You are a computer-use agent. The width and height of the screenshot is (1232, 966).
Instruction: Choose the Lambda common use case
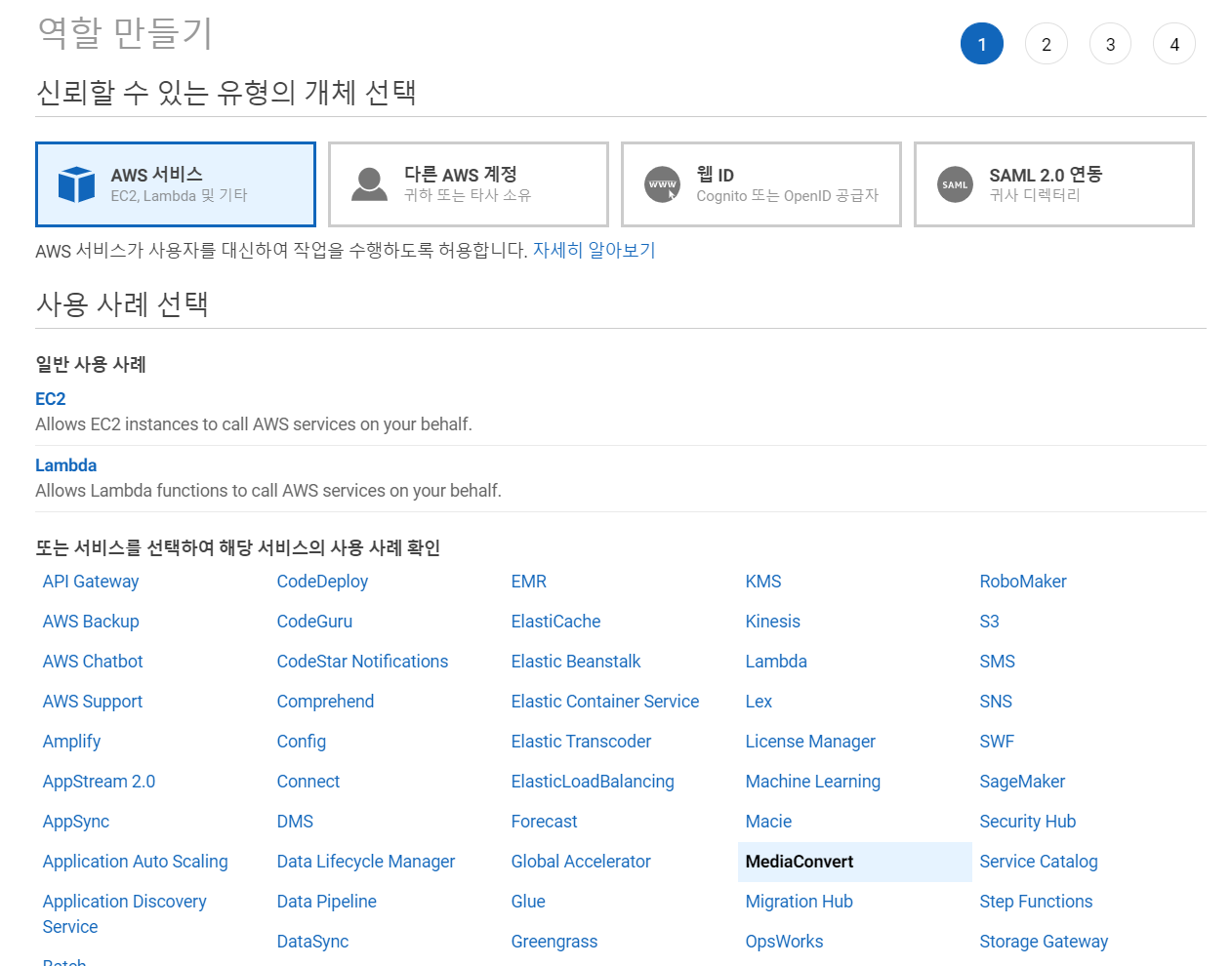[x=66, y=465]
